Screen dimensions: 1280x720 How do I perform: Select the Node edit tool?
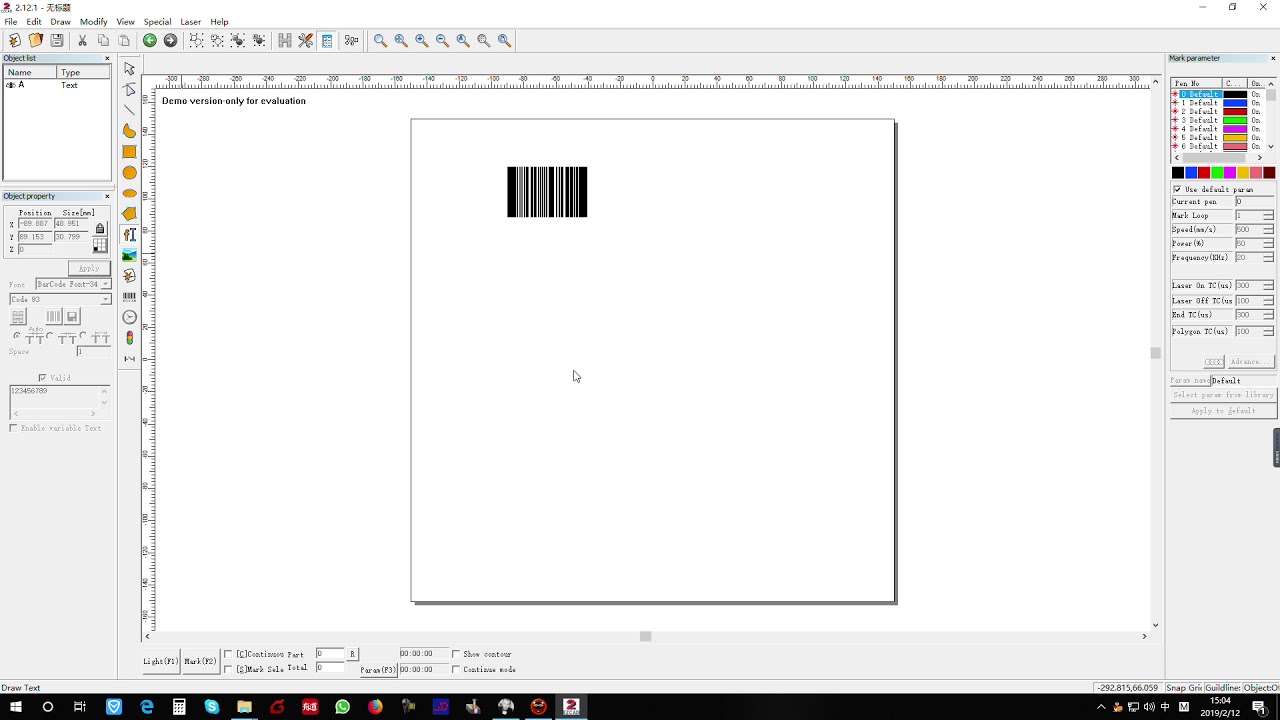tap(129, 90)
